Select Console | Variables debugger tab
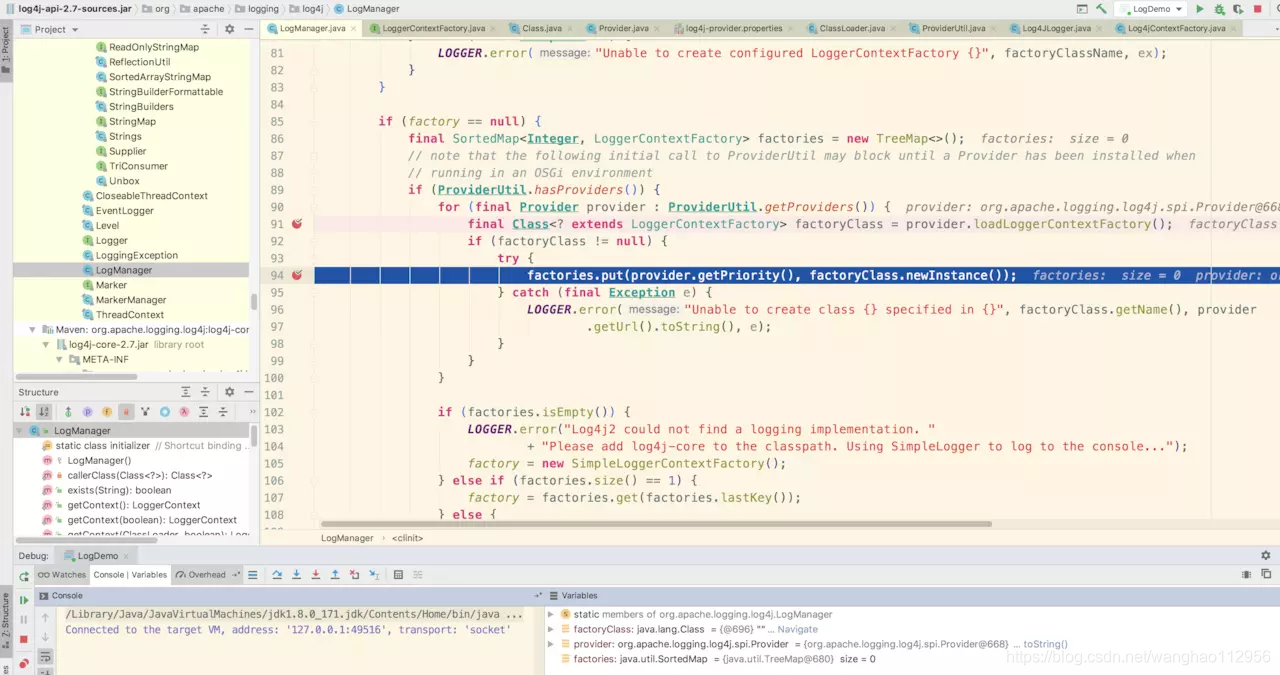 point(130,575)
